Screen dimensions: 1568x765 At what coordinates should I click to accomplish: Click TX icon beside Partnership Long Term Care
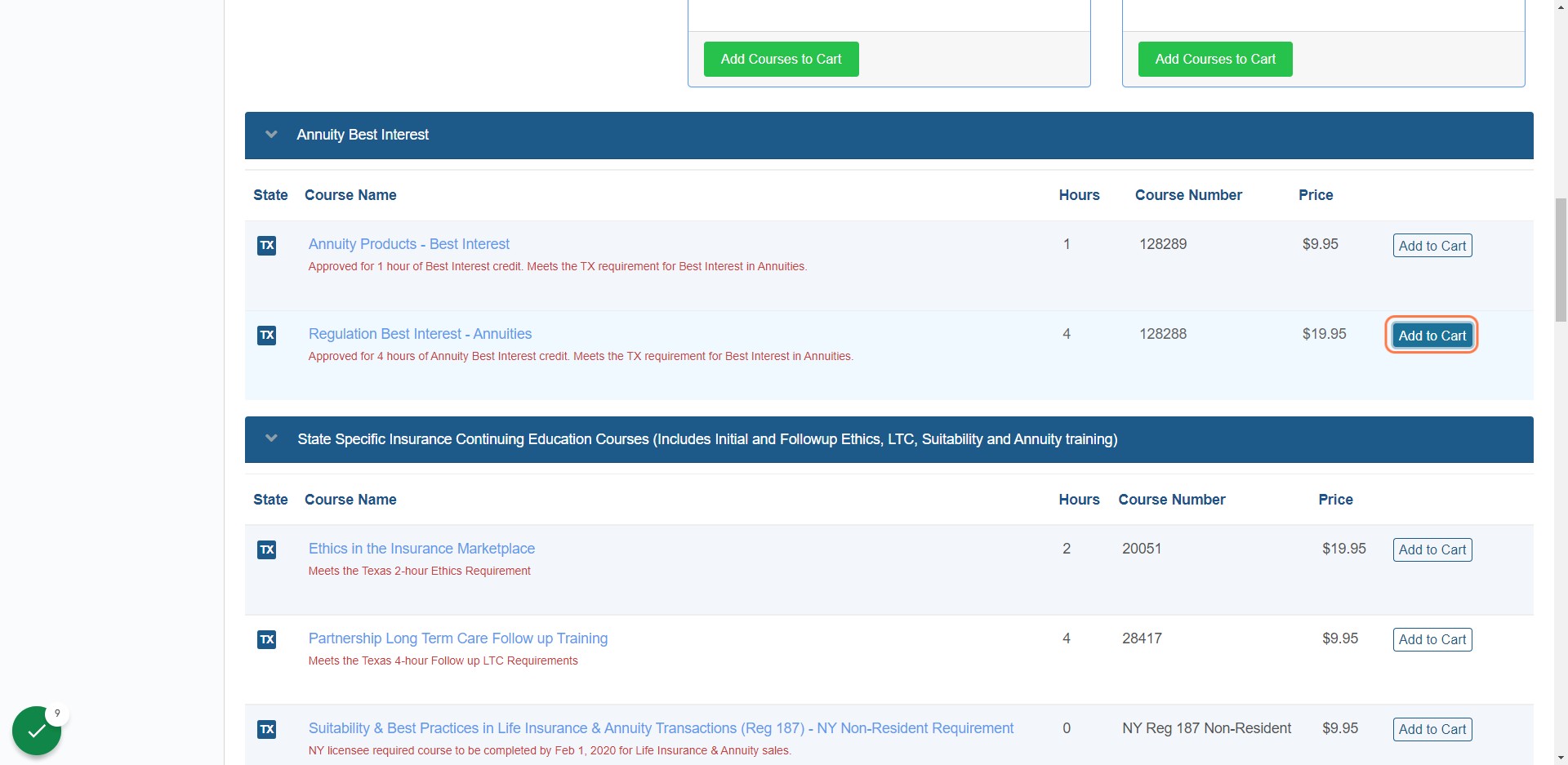[267, 640]
